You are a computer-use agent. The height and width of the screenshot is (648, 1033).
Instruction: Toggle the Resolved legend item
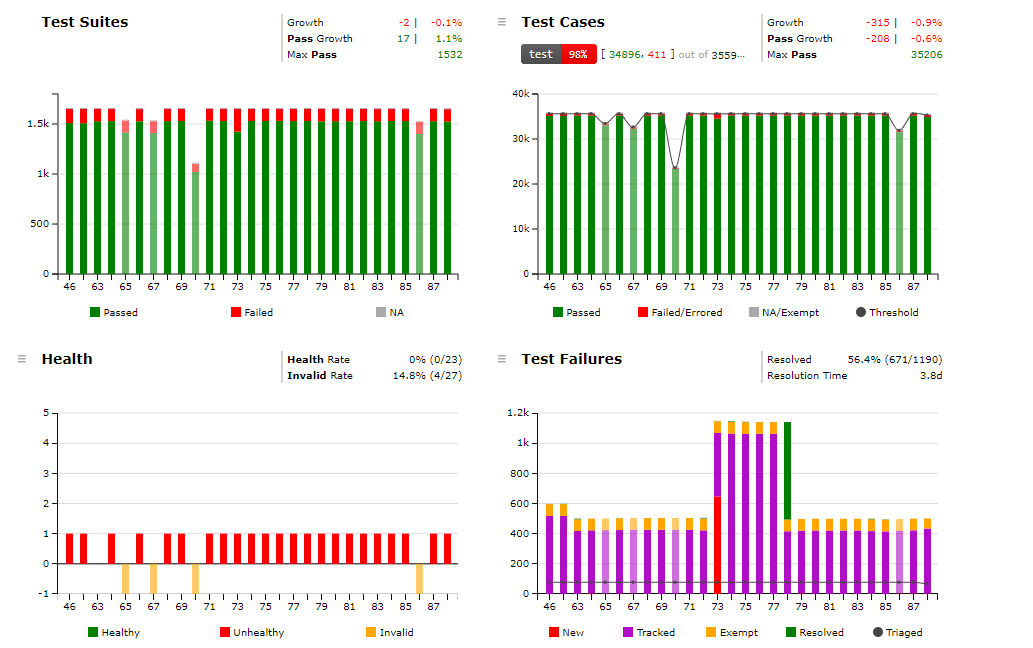[x=814, y=632]
